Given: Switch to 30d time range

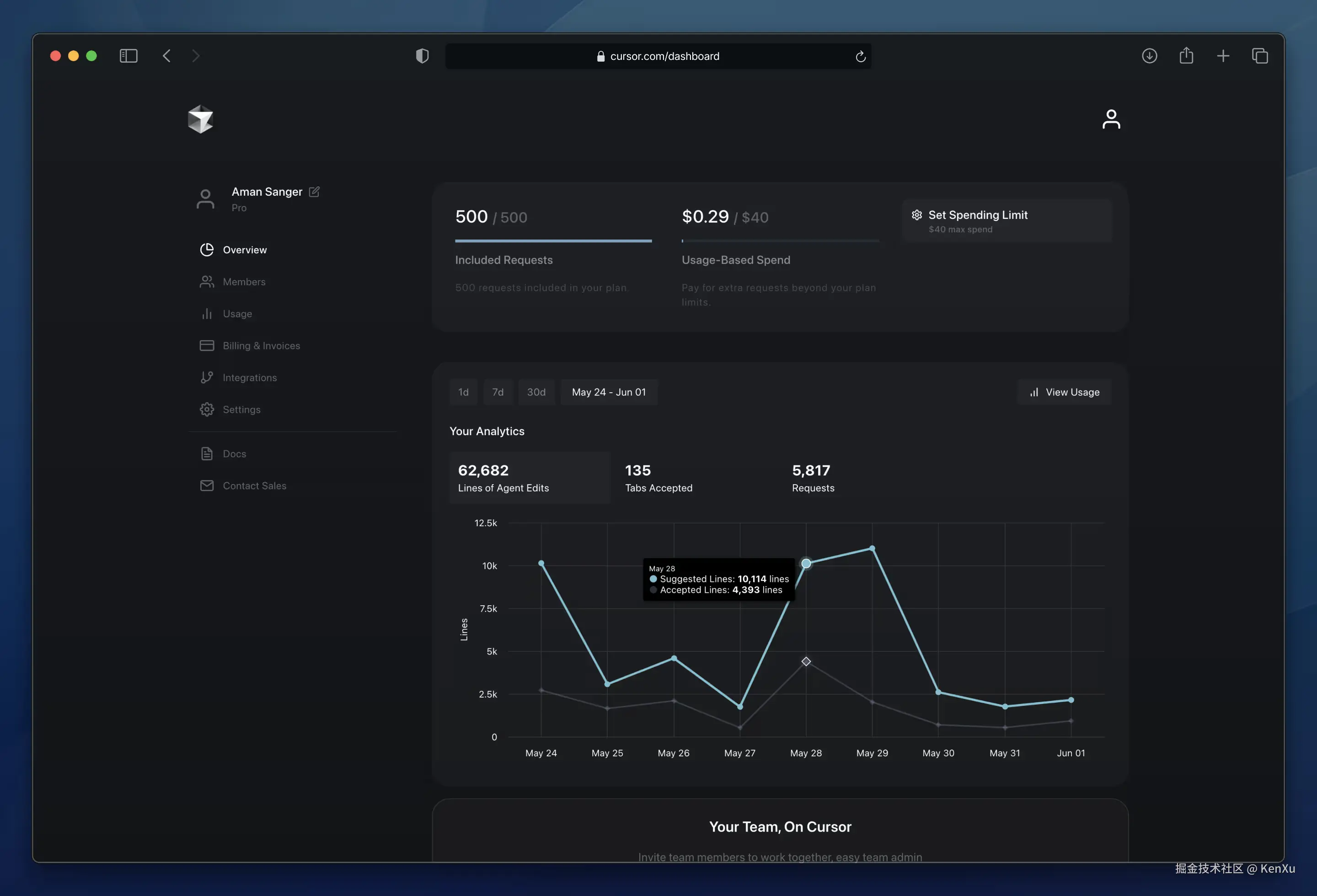Looking at the screenshot, I should coord(536,392).
